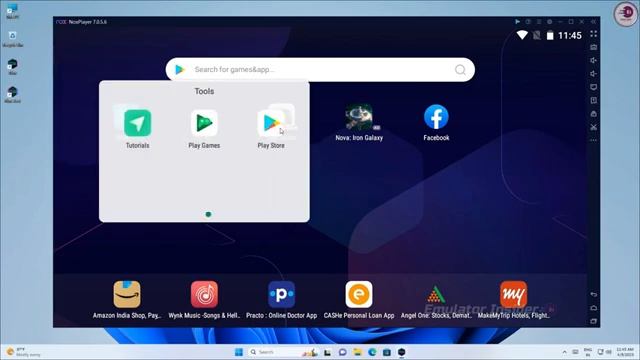
Task: Click the search field for games and apps
Action: tap(320, 70)
